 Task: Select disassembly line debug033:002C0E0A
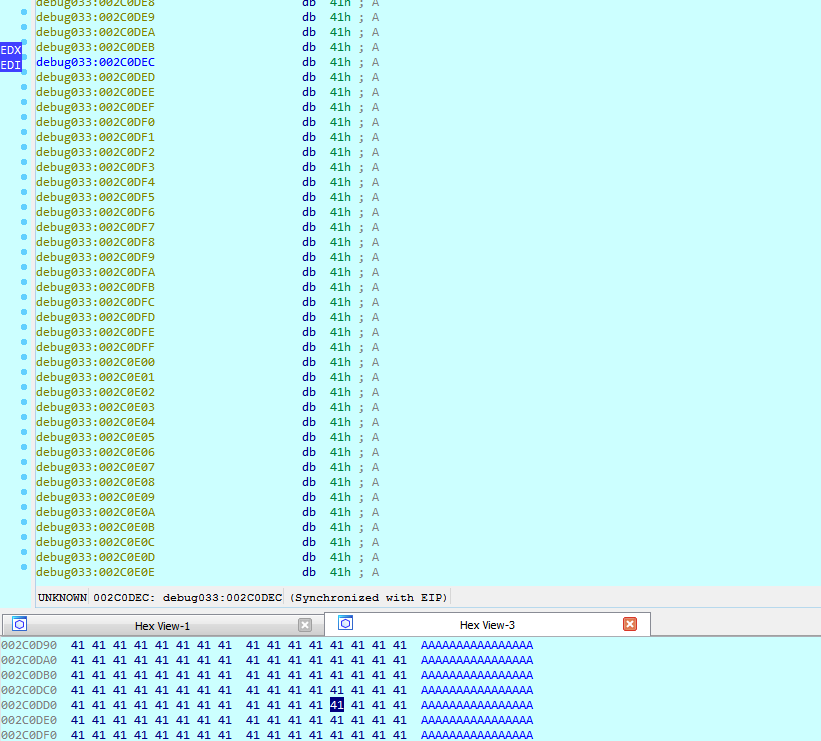[x=95, y=512]
